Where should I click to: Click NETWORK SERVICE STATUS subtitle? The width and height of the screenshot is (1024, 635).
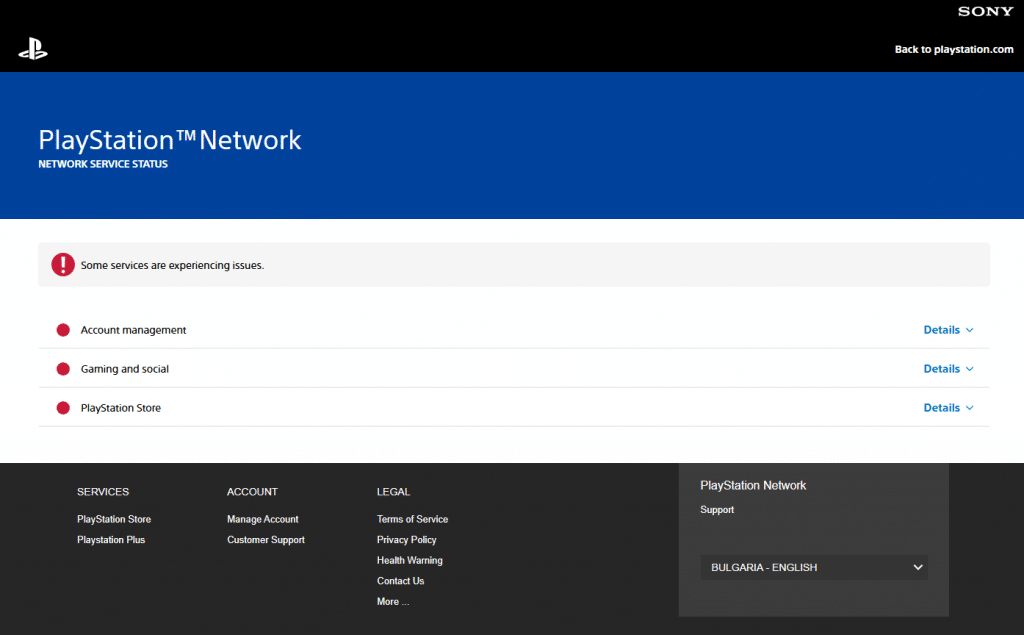point(103,164)
